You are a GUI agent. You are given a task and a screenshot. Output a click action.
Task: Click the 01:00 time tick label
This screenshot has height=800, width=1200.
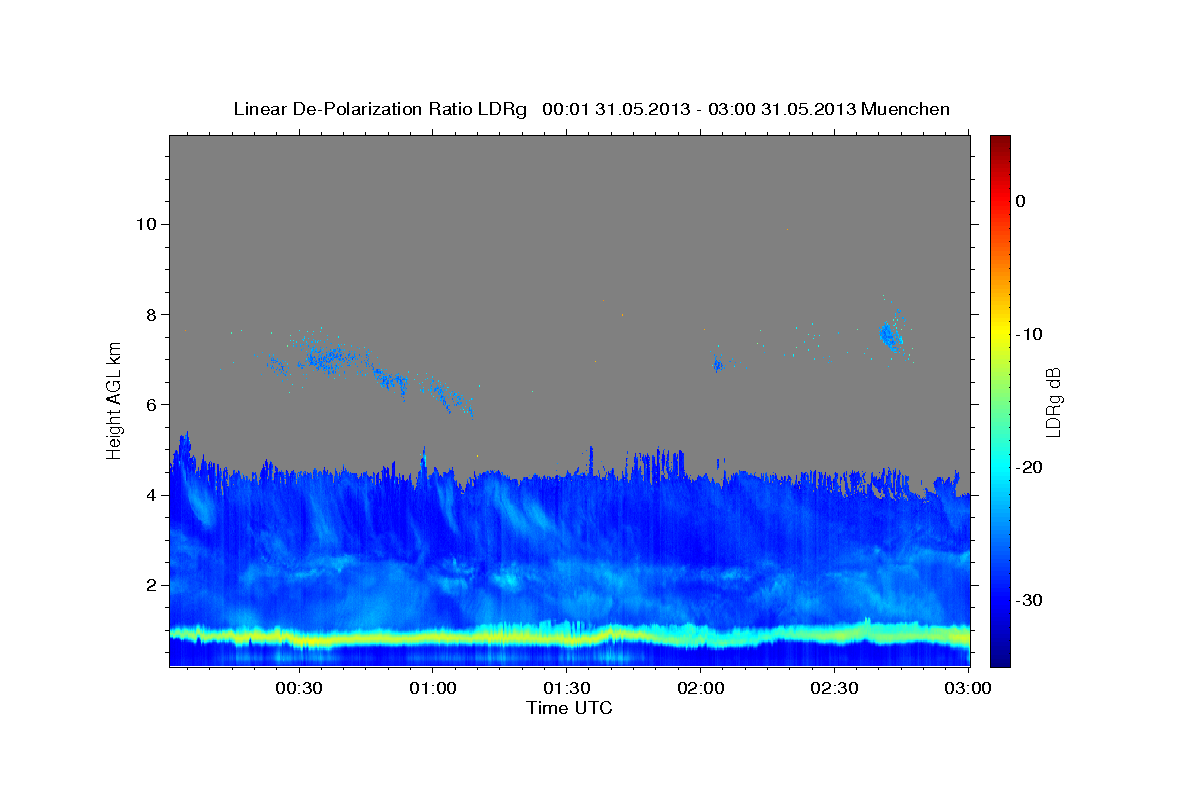(432, 689)
